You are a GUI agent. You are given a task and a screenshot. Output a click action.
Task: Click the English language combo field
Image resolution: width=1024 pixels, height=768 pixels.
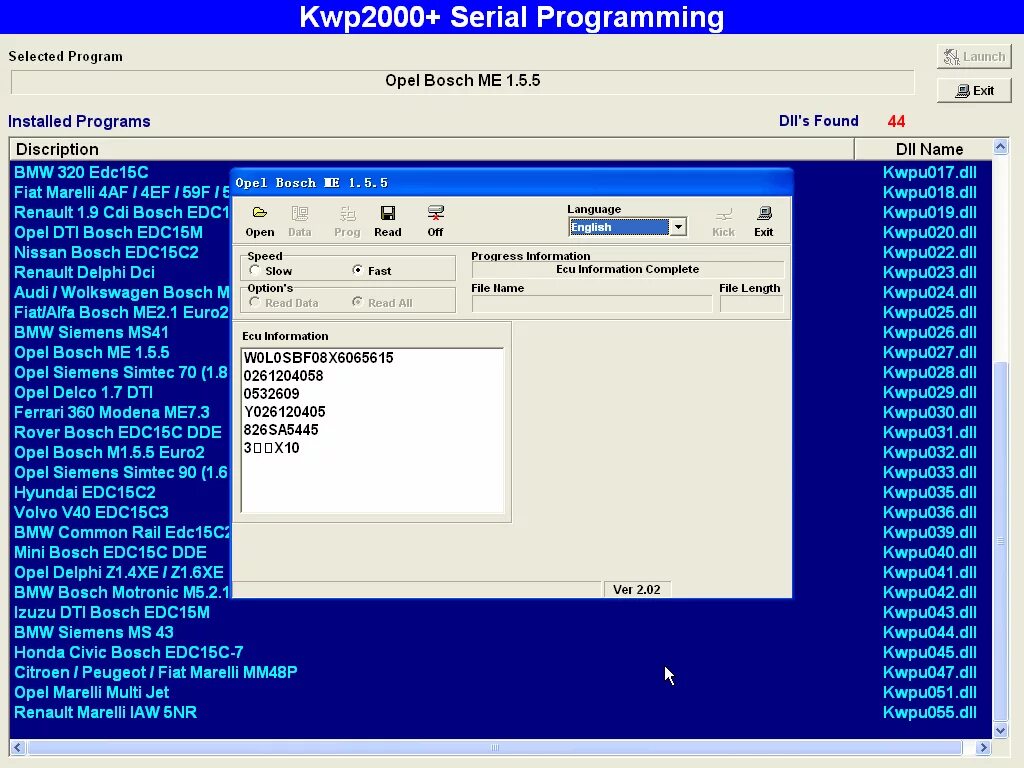619,227
